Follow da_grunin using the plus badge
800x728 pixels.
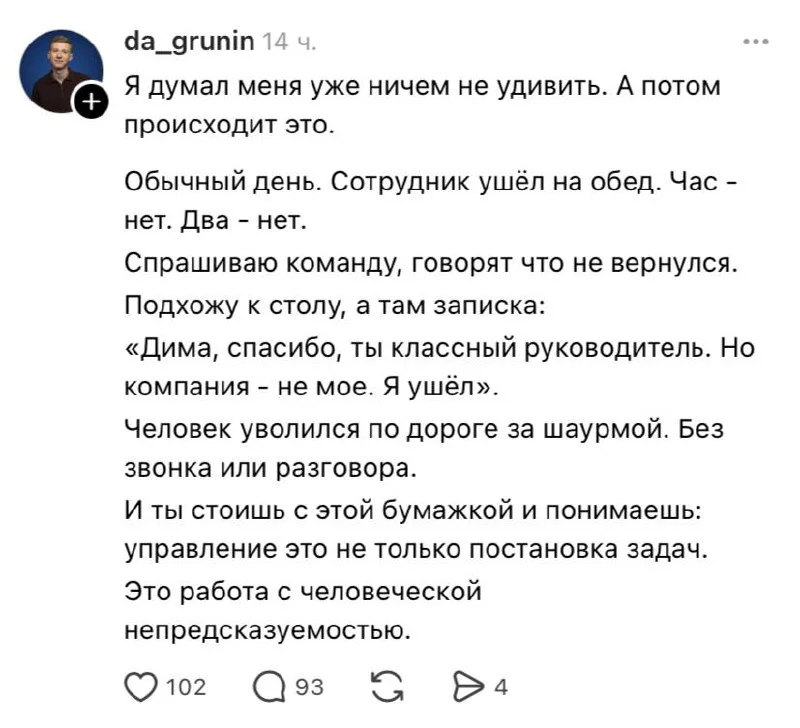pos(89,99)
